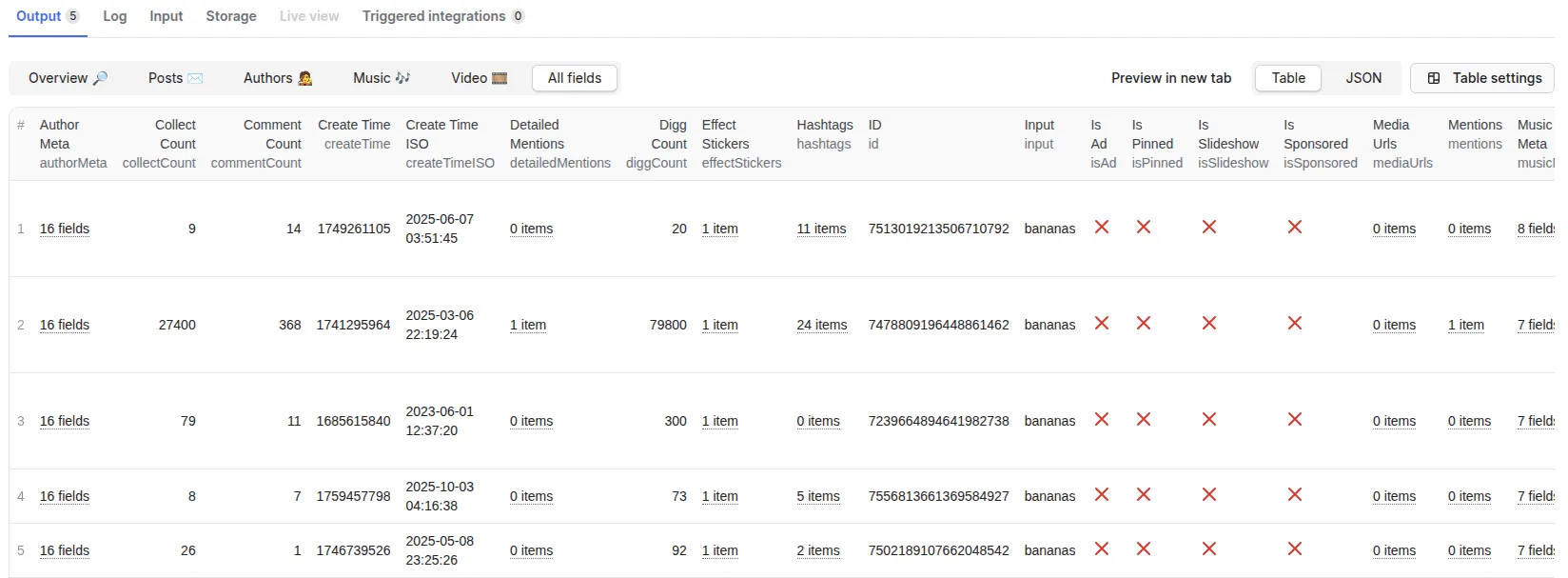Switch to Posts view with envelope icon
The image size is (1568, 578).
(175, 78)
